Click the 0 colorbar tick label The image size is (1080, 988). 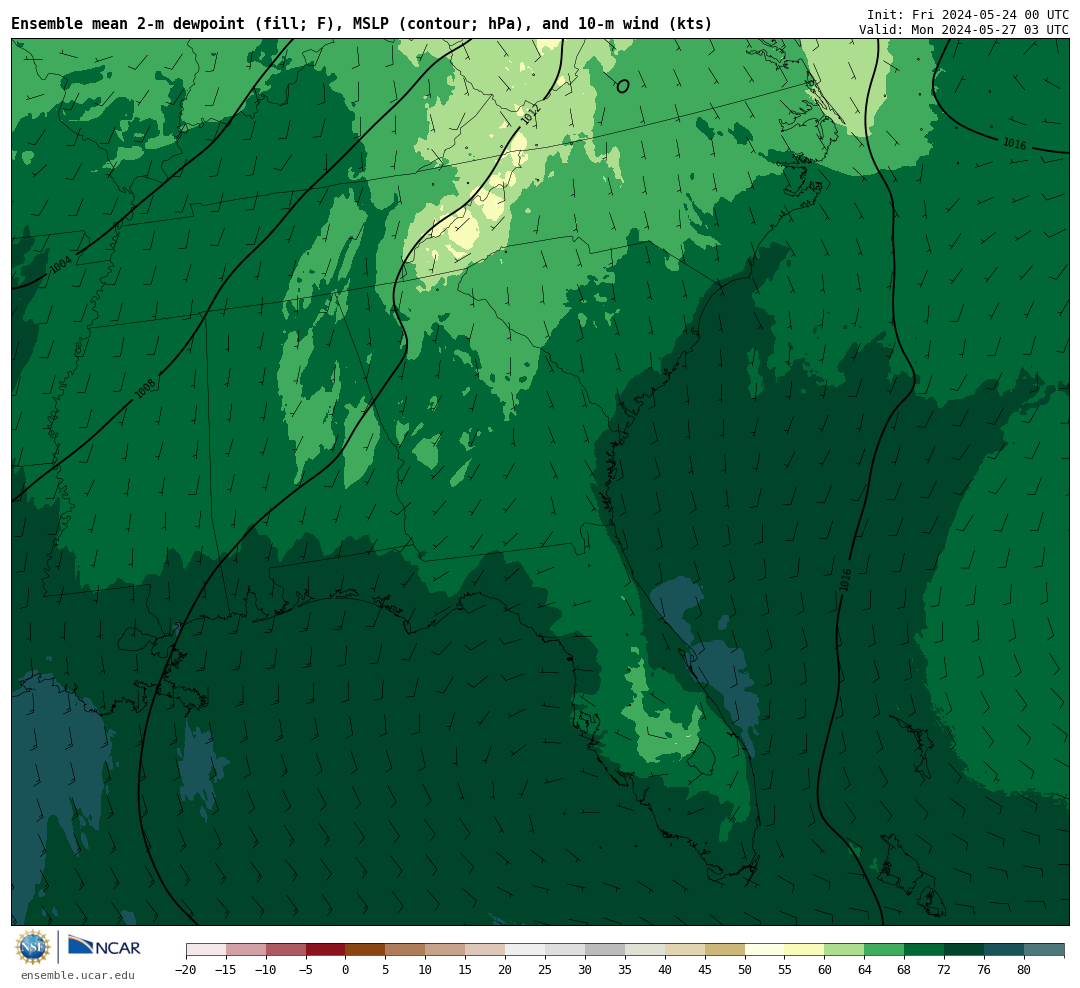(x=346, y=970)
